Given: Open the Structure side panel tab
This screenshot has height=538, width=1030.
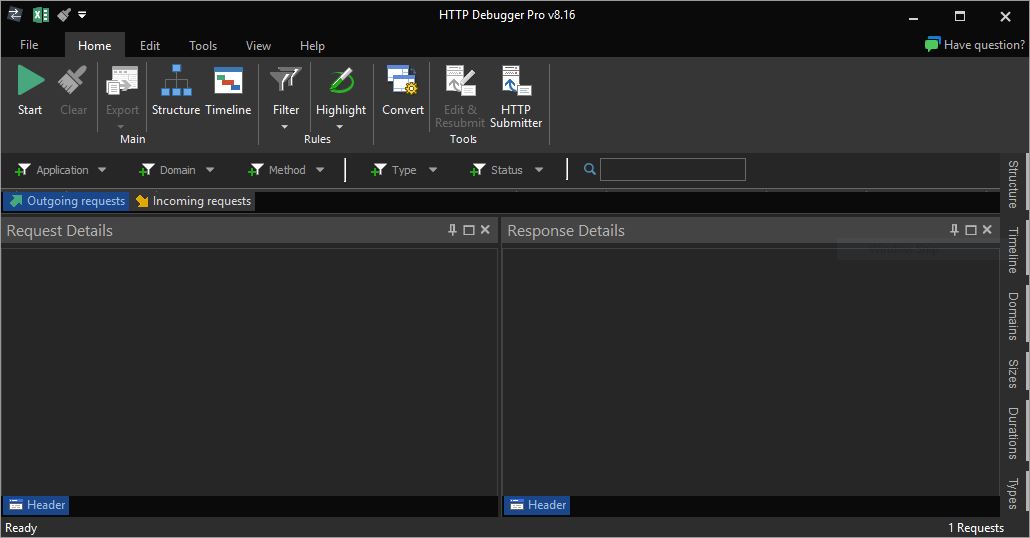Looking at the screenshot, I should [1014, 185].
